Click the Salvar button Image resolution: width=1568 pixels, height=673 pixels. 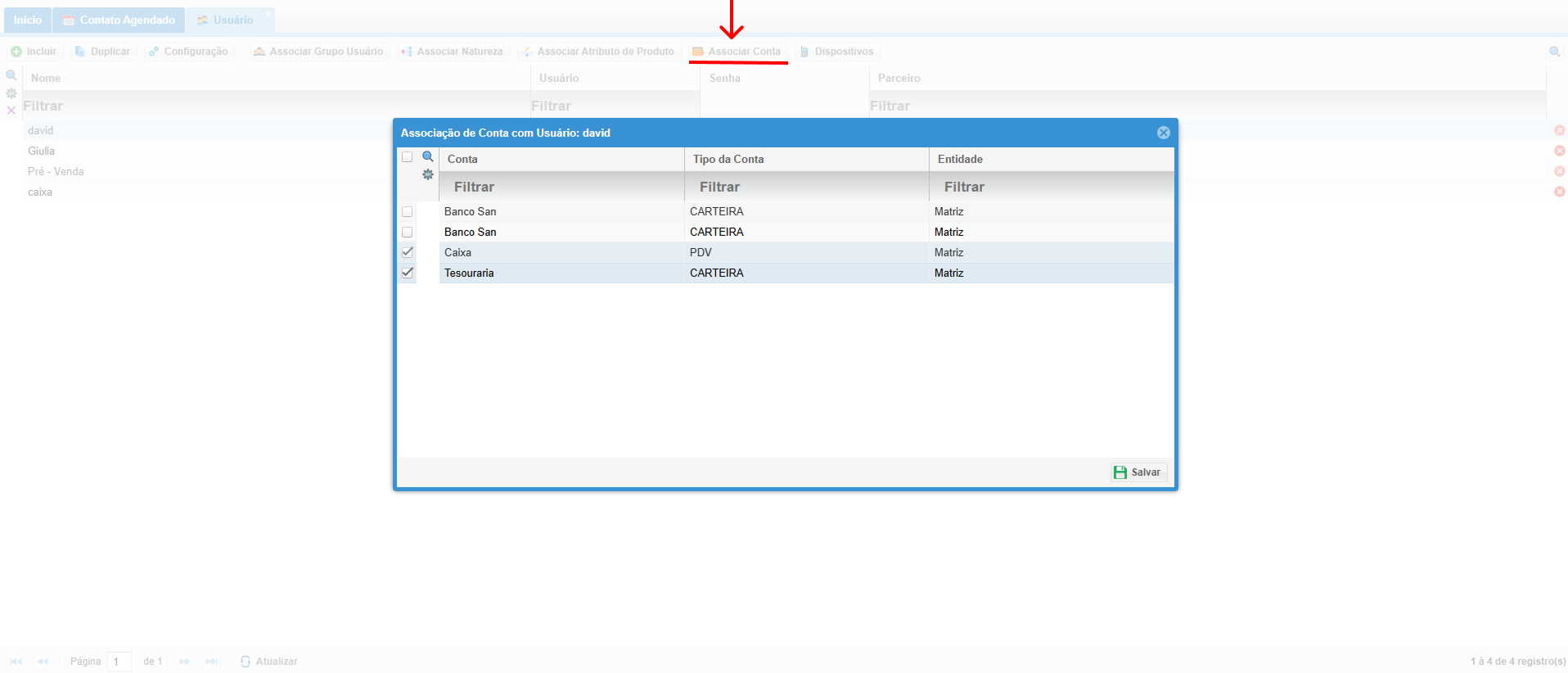(x=1138, y=472)
